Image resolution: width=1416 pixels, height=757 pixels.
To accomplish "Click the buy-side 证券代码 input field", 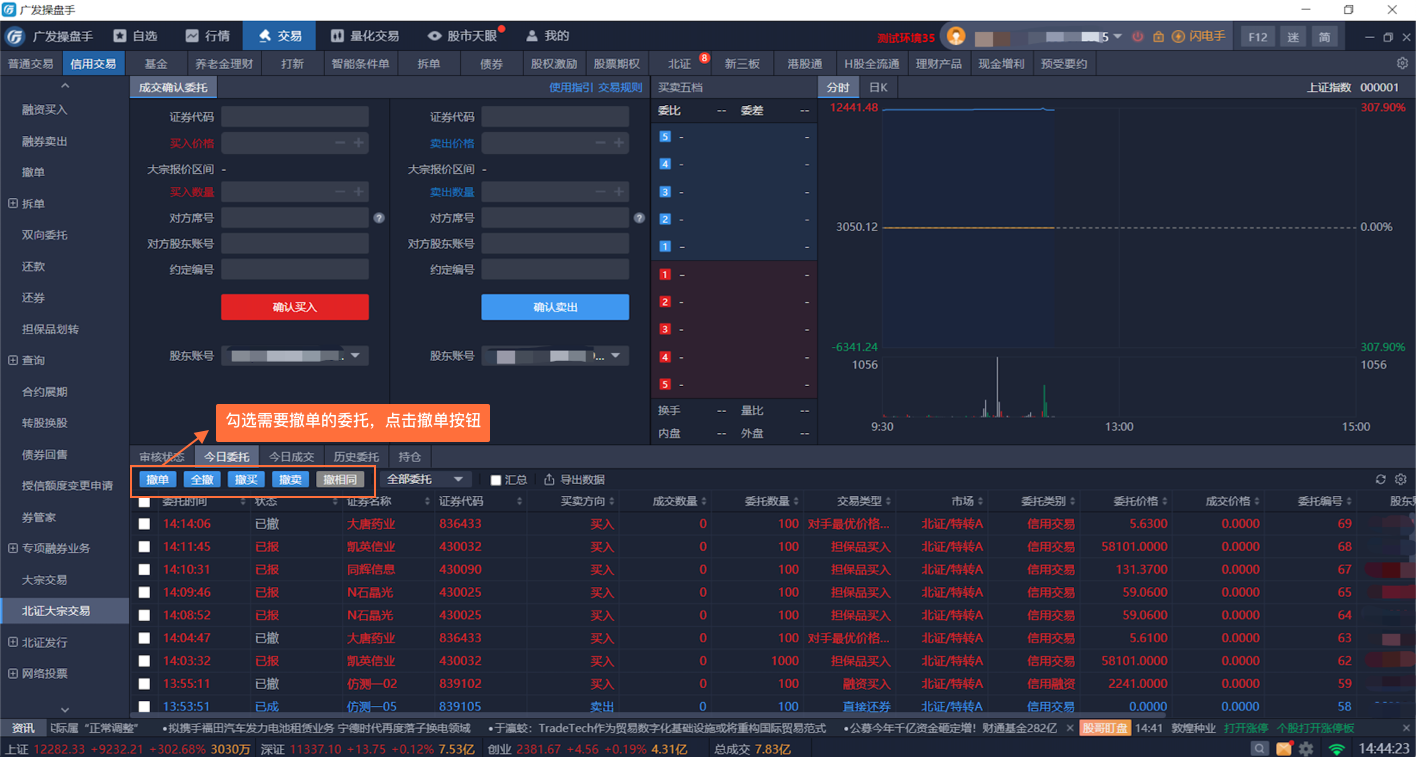I will click(x=295, y=117).
